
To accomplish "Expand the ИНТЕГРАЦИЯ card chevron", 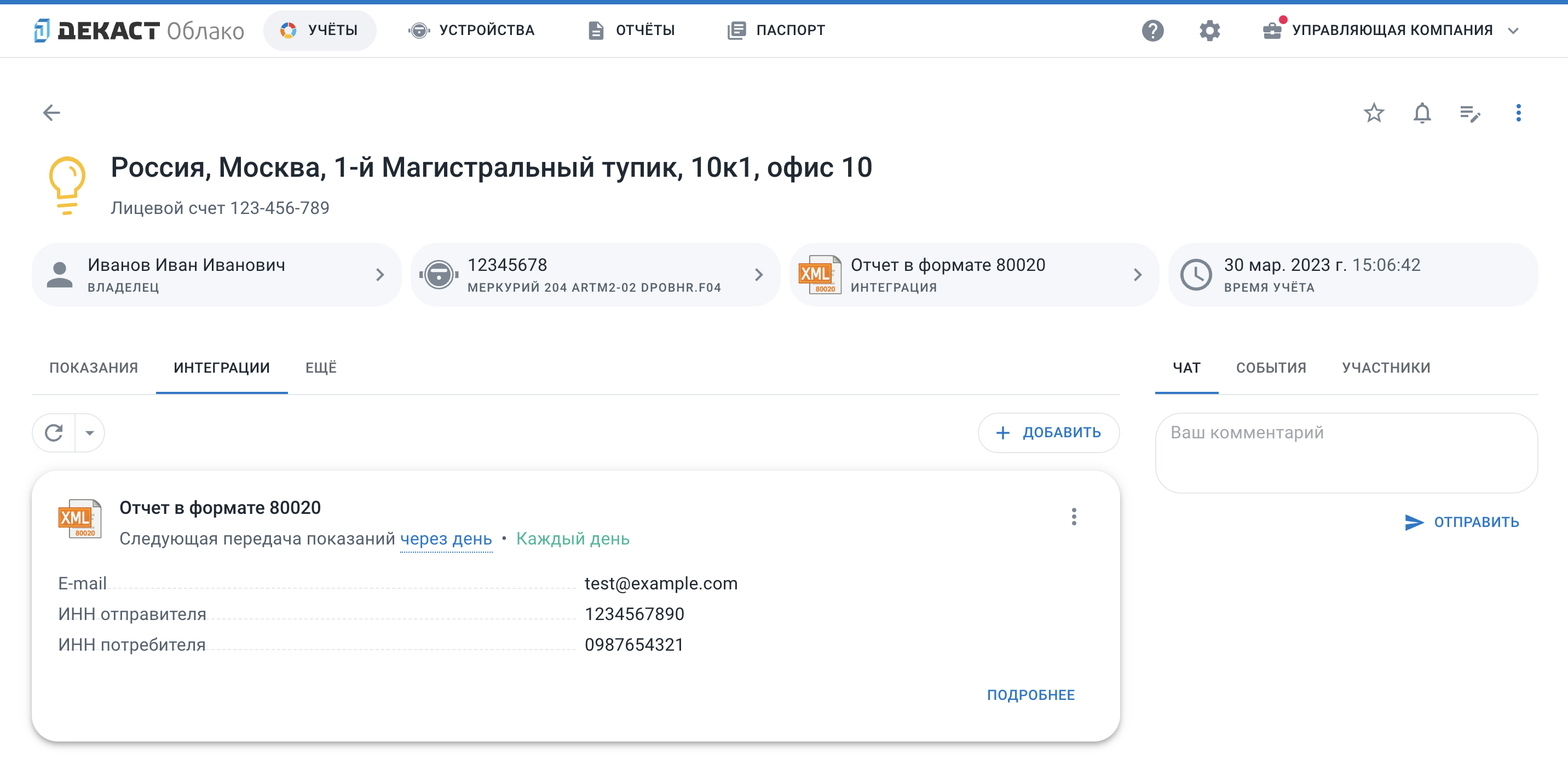I will point(1138,275).
